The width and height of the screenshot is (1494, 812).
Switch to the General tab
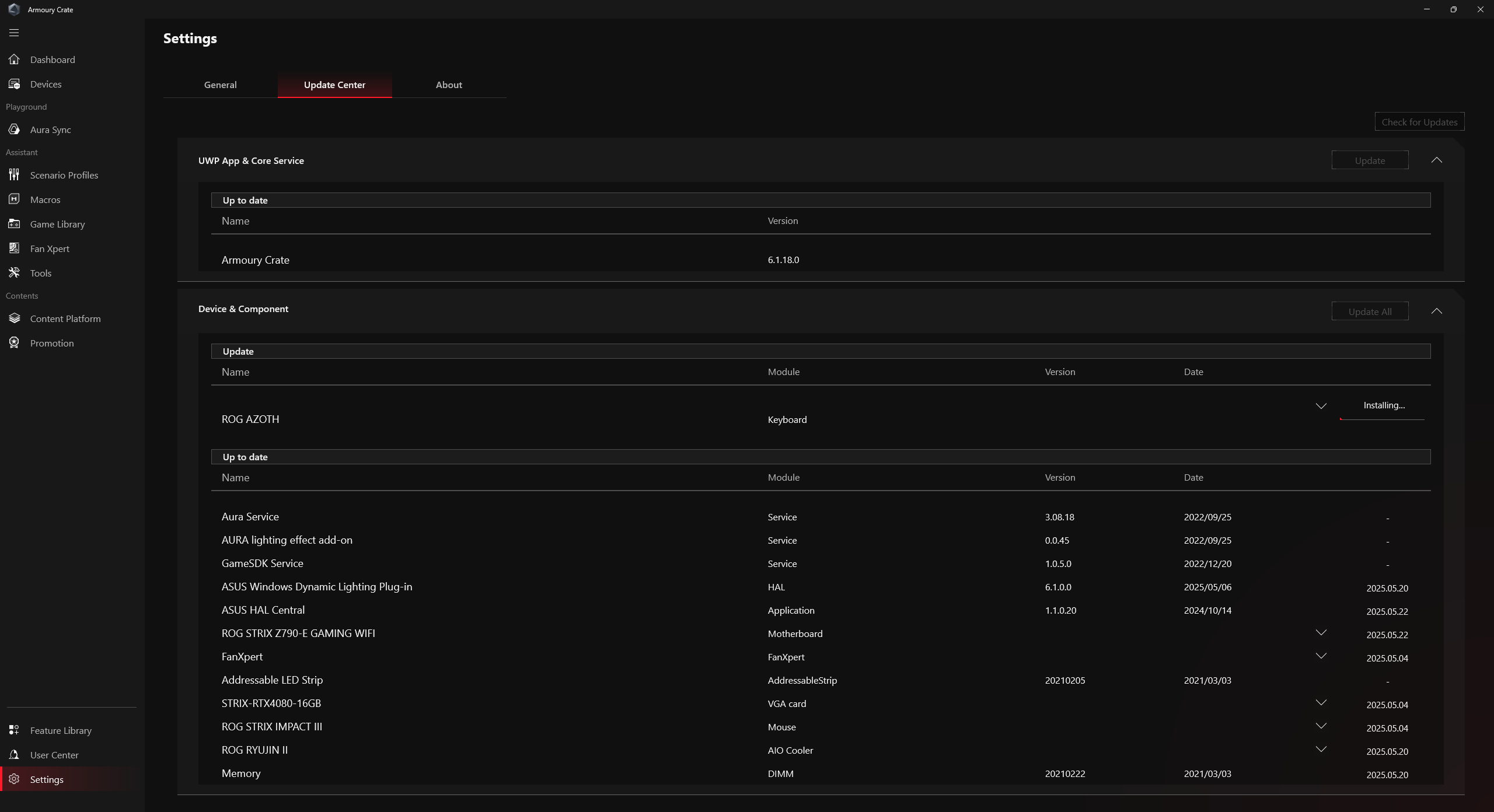tap(220, 85)
